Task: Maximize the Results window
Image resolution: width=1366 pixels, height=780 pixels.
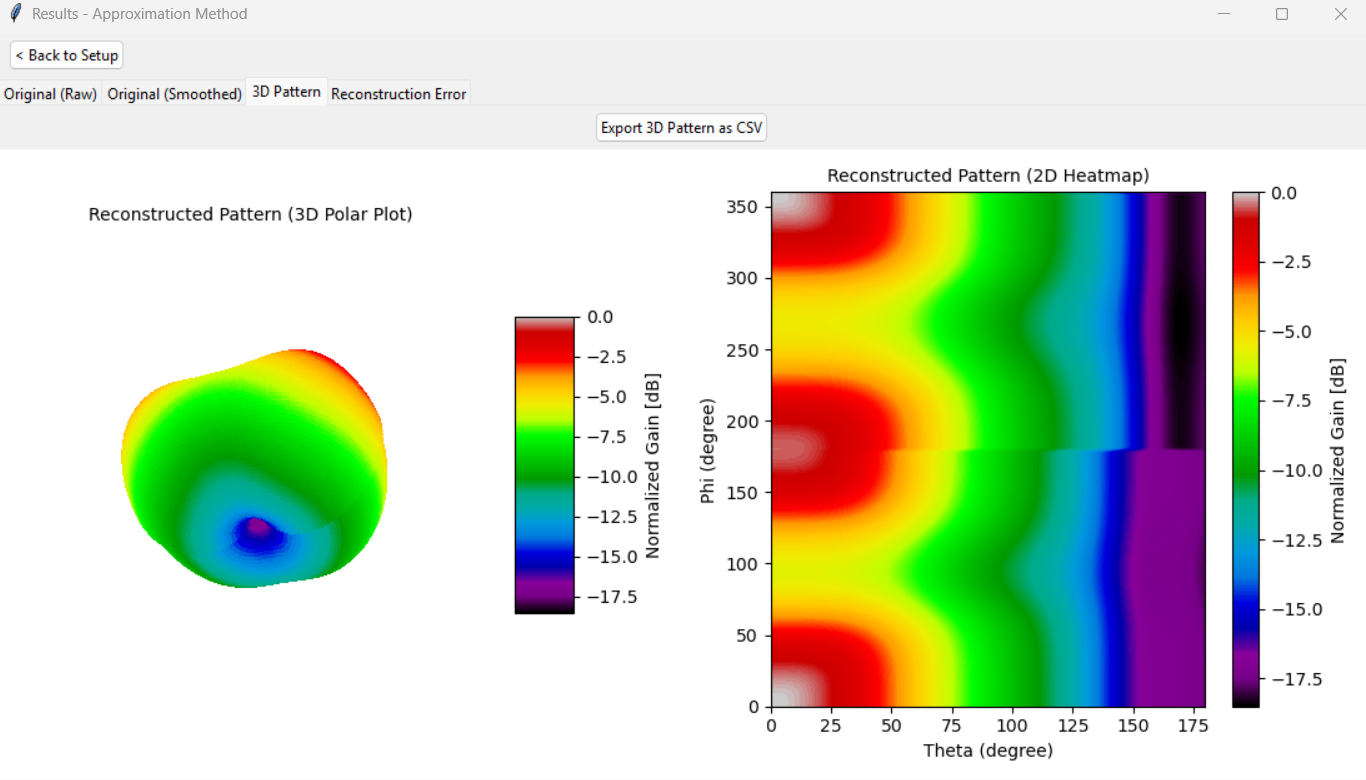Action: click(1282, 14)
